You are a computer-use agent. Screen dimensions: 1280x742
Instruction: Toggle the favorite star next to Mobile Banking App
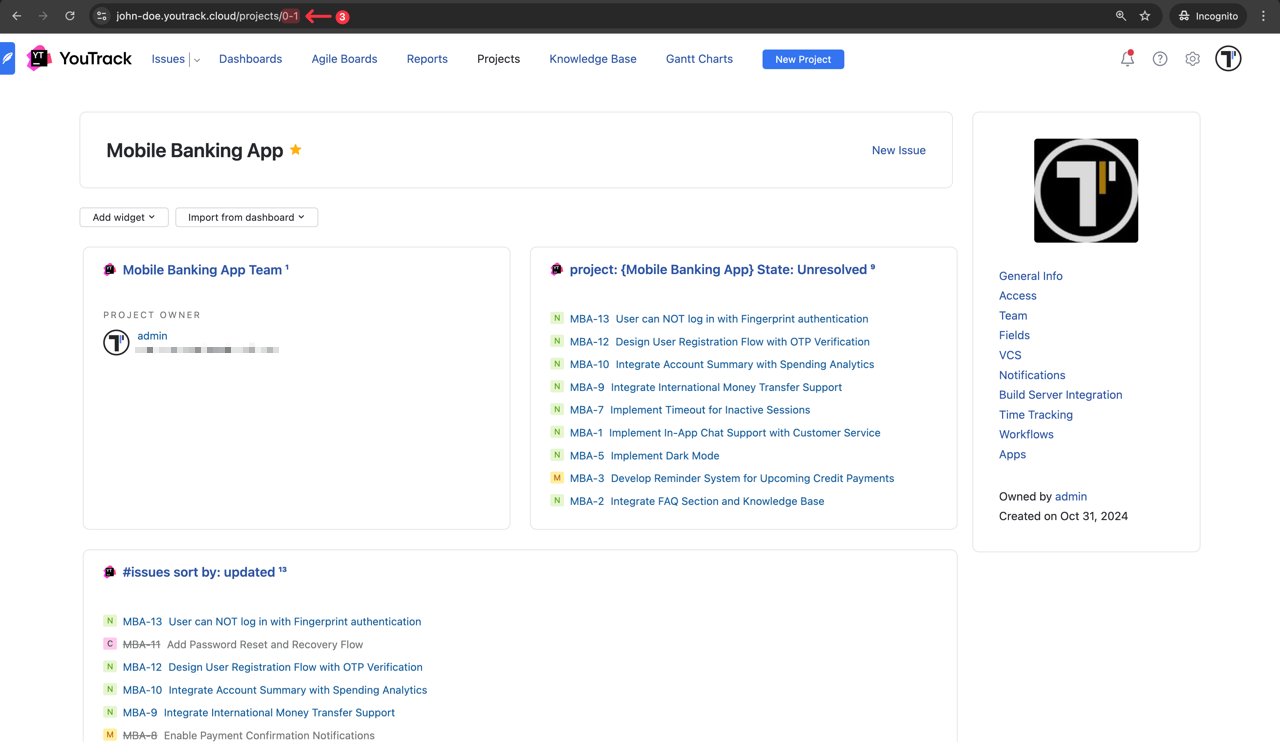296,150
